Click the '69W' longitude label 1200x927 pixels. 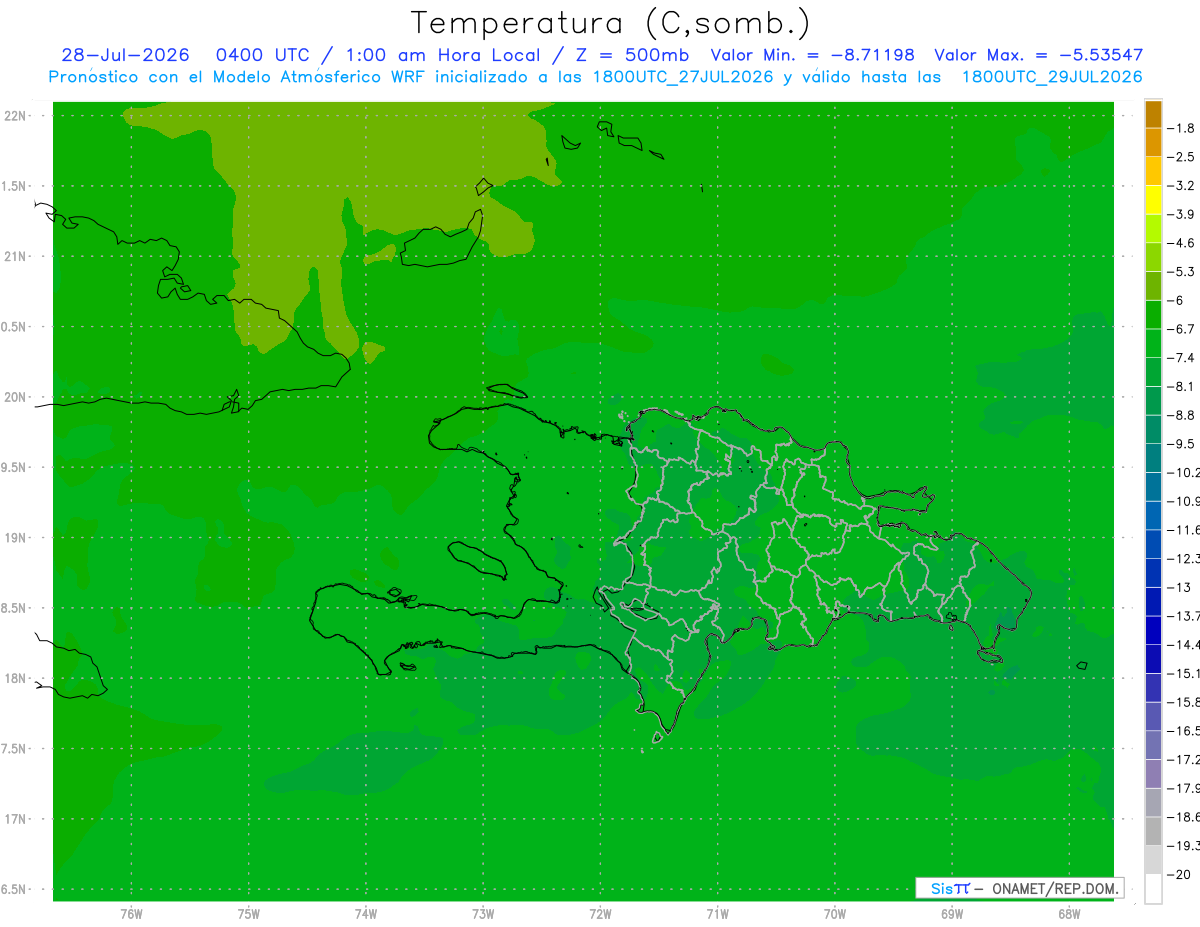[x=951, y=914]
